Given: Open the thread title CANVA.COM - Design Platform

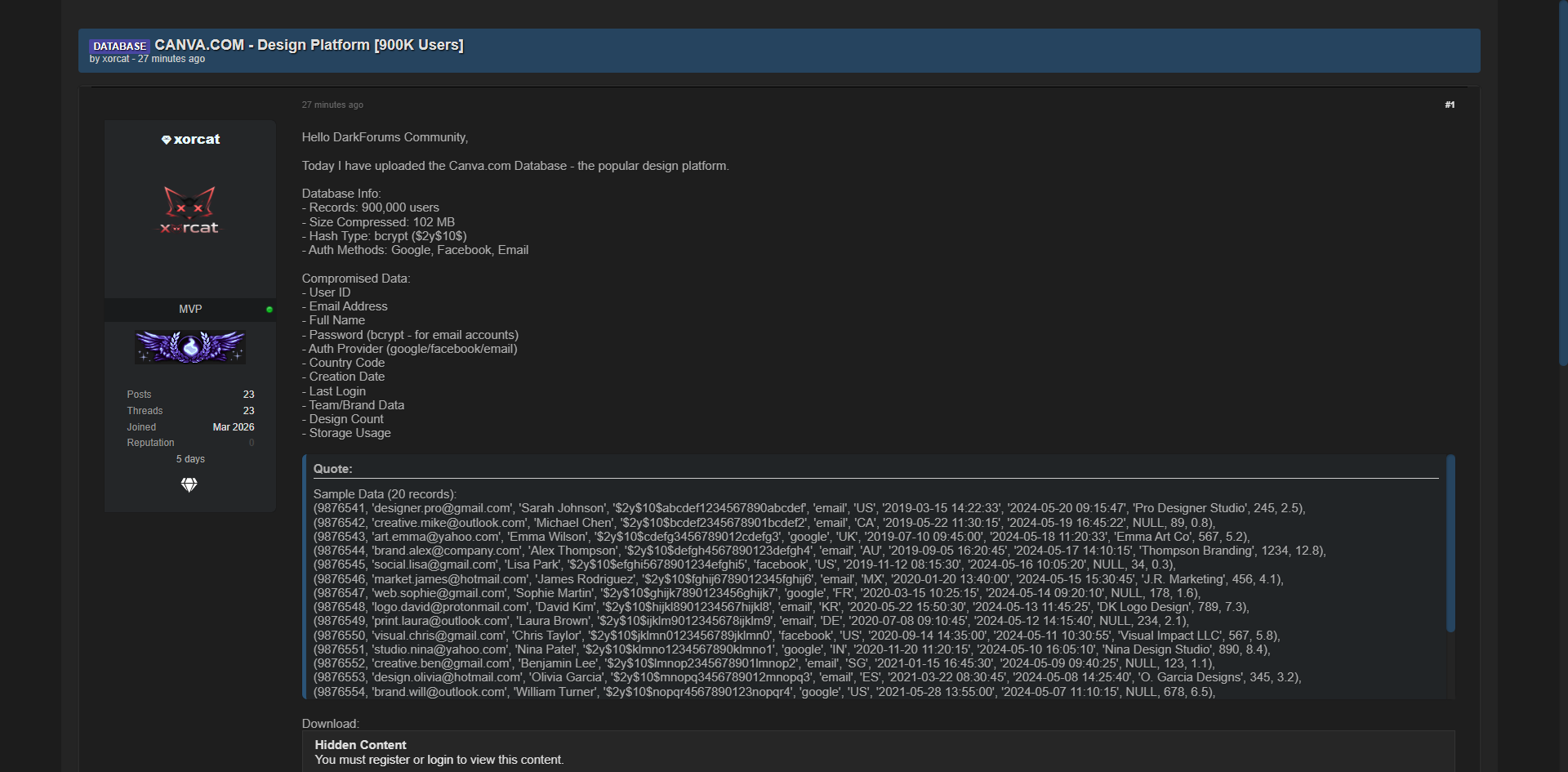Looking at the screenshot, I should tap(309, 45).
